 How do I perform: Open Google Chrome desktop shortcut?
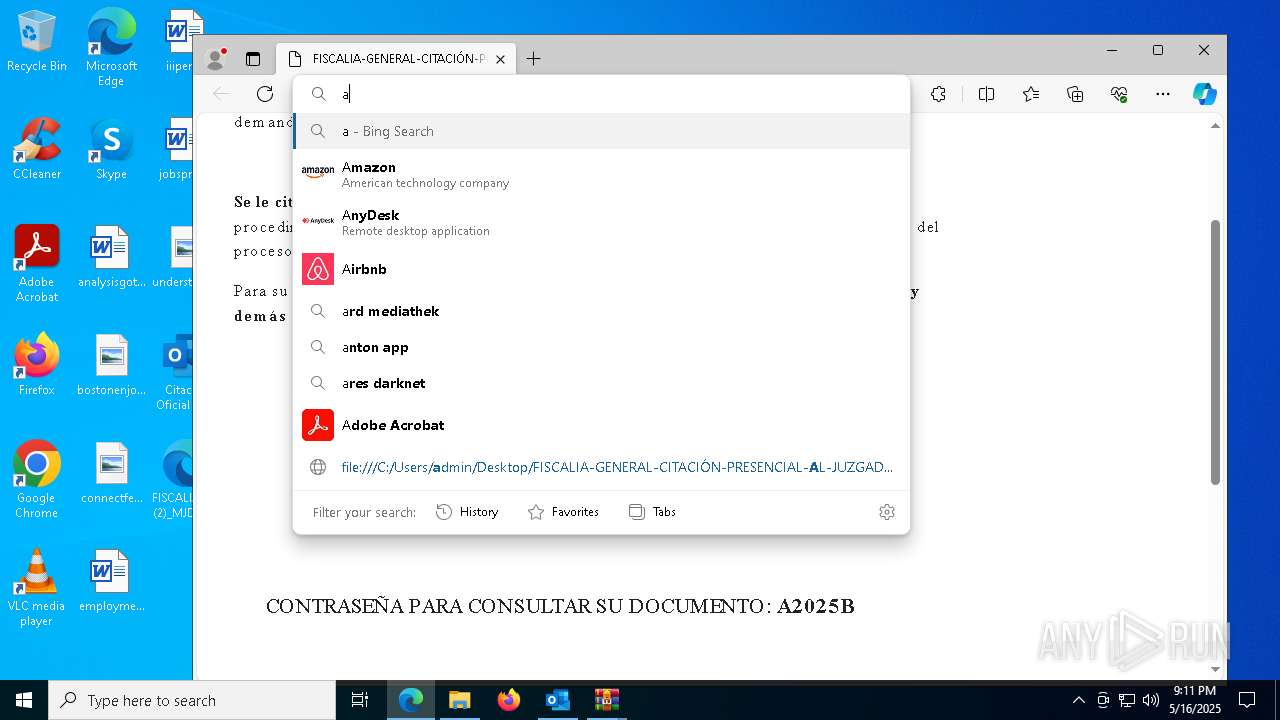(x=37, y=480)
